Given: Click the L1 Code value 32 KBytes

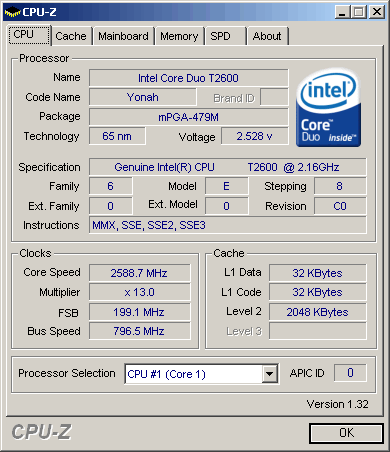Looking at the screenshot, I should click(x=317, y=292).
